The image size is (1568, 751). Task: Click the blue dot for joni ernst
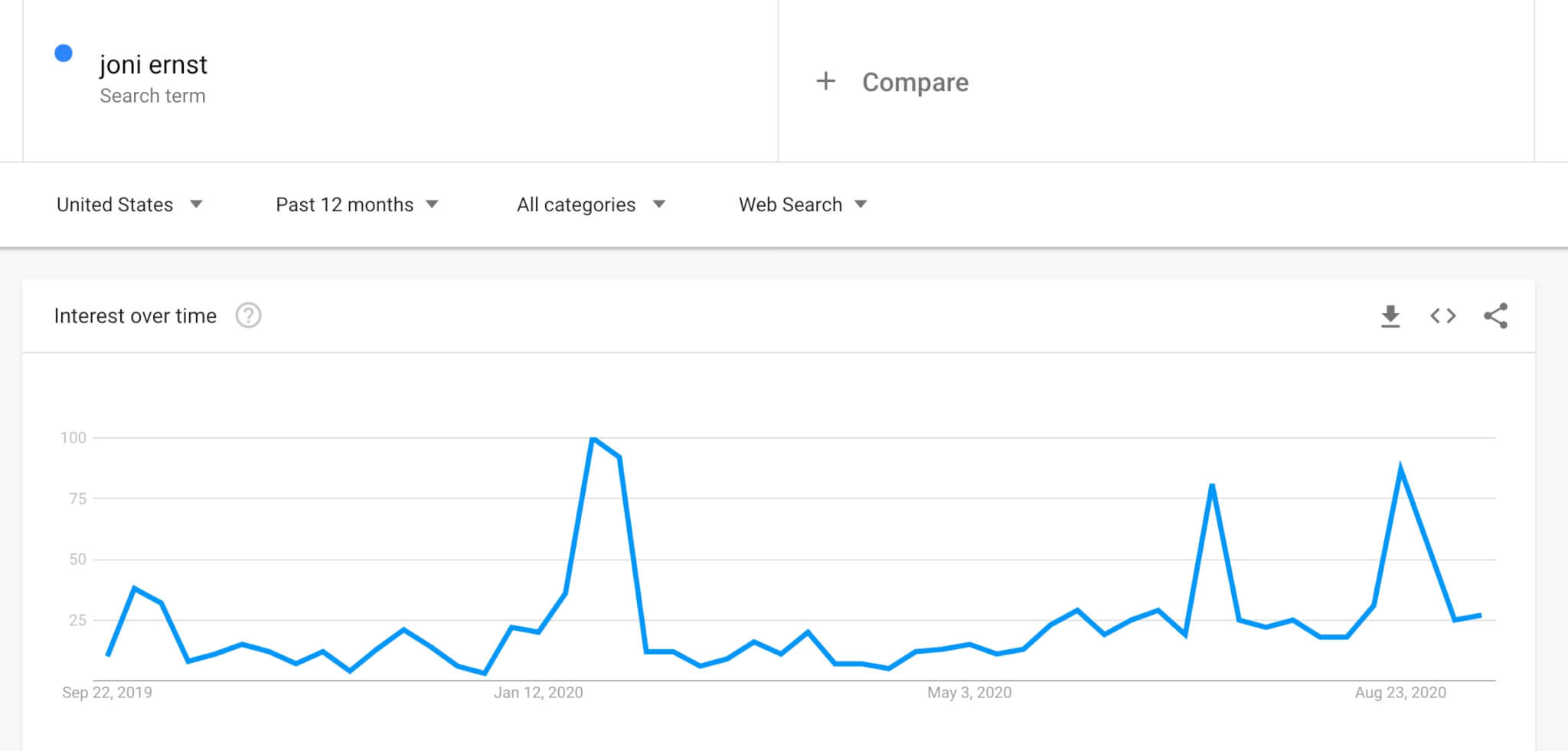64,53
